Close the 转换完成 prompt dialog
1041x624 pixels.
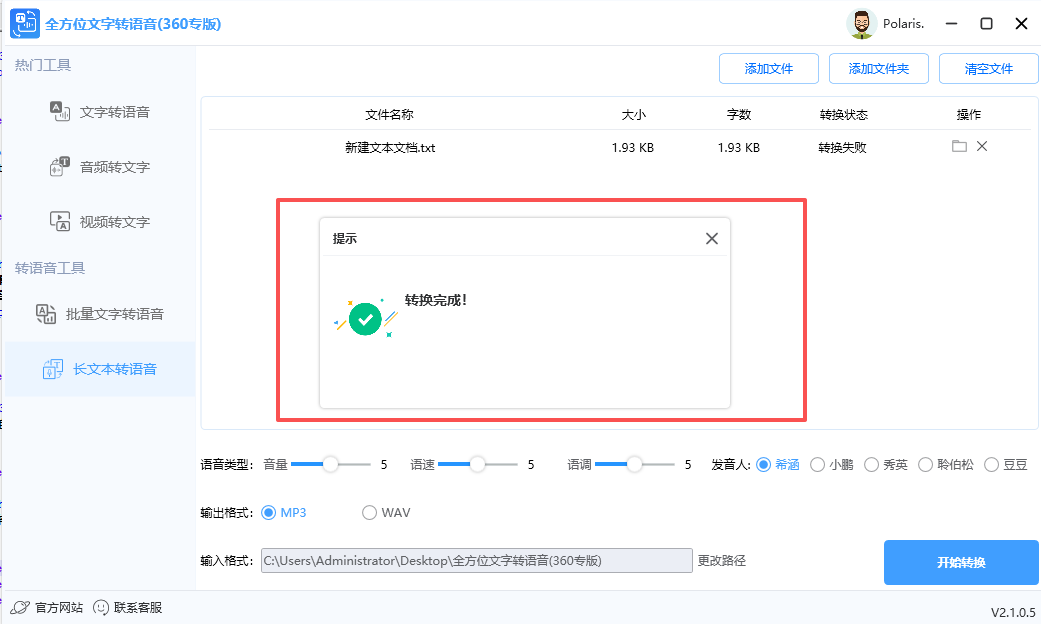pos(712,238)
